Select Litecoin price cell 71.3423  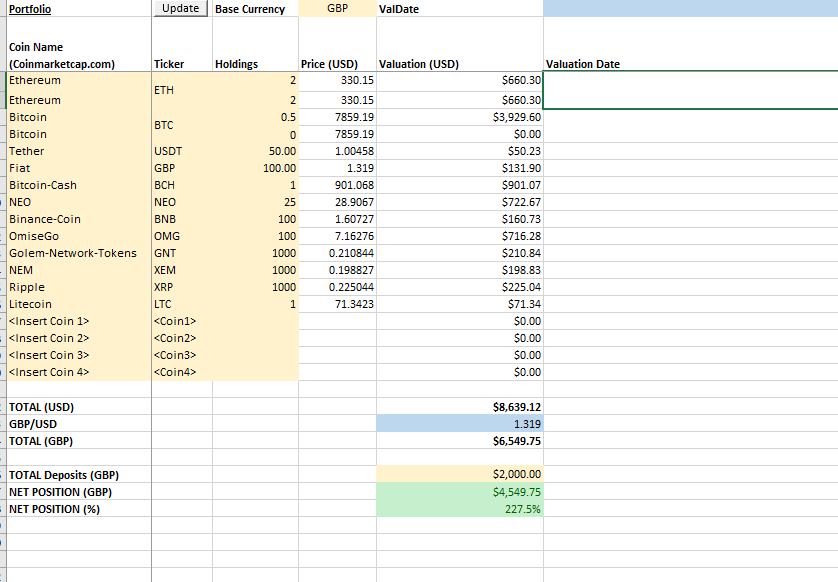[x=337, y=305]
